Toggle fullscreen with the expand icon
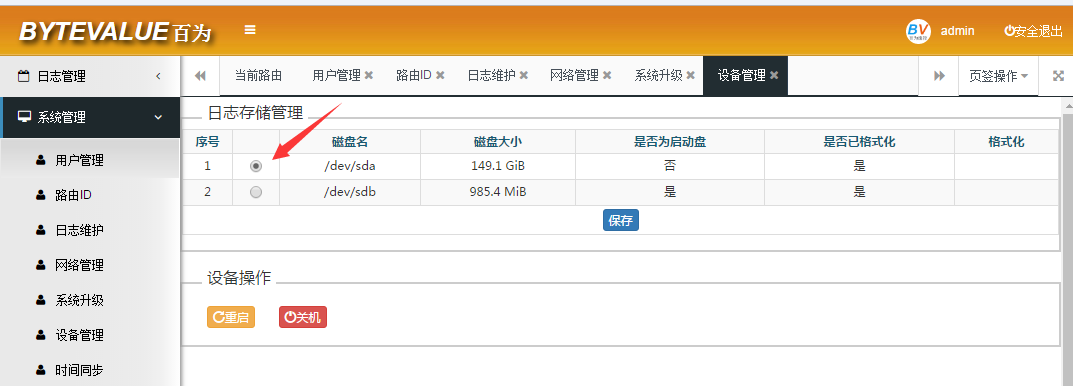Viewport: 1073px width, 386px height. tap(1058, 76)
